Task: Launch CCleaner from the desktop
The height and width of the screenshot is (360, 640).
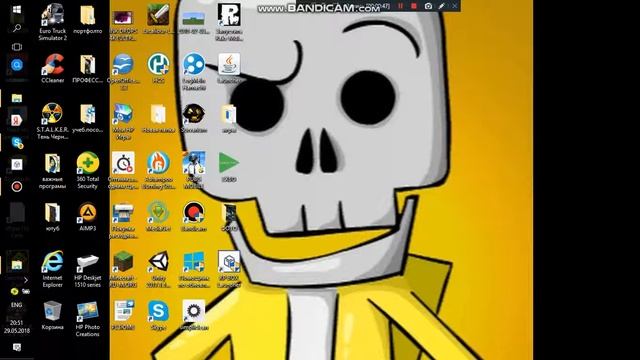Action: point(52,69)
